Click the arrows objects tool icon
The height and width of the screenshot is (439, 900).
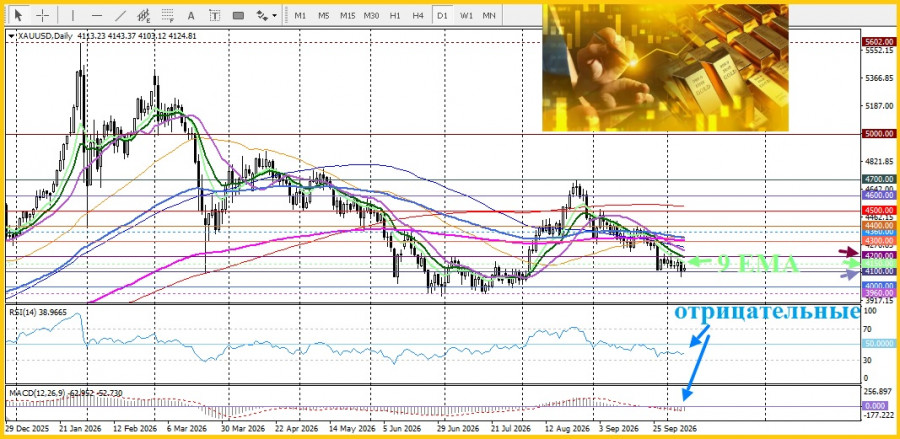262,15
